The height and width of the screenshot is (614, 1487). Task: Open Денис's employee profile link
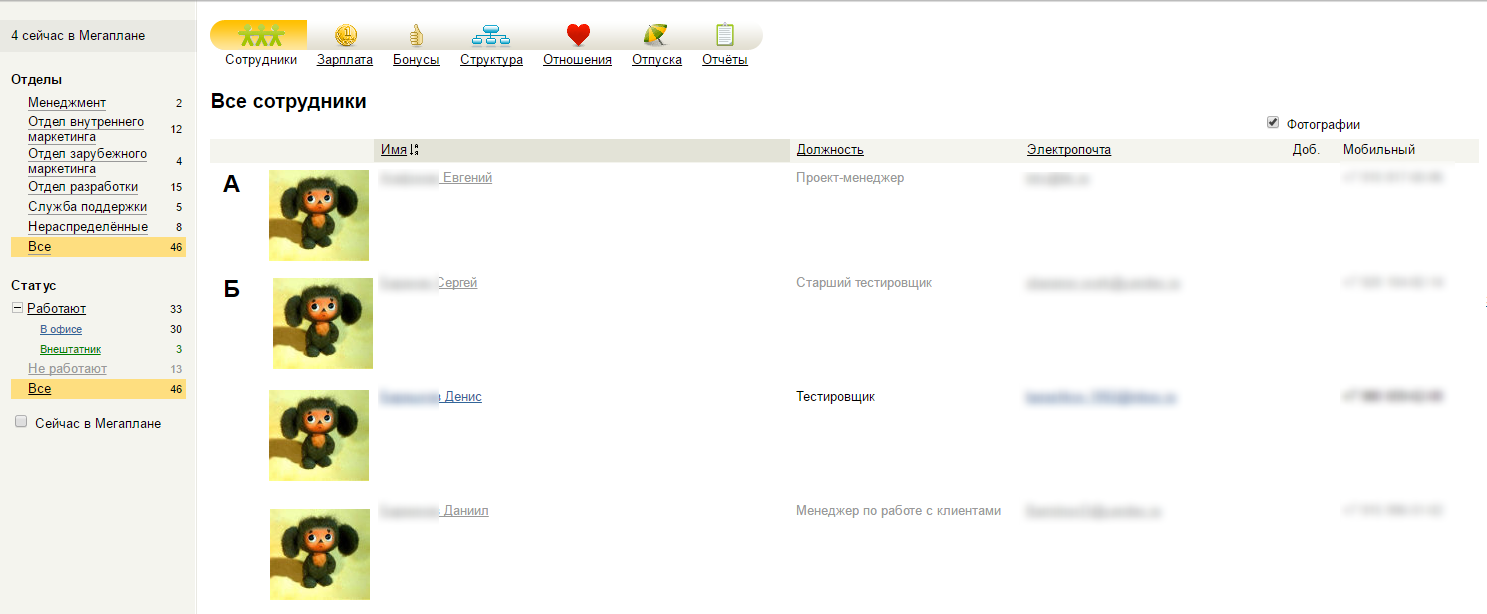click(x=431, y=397)
